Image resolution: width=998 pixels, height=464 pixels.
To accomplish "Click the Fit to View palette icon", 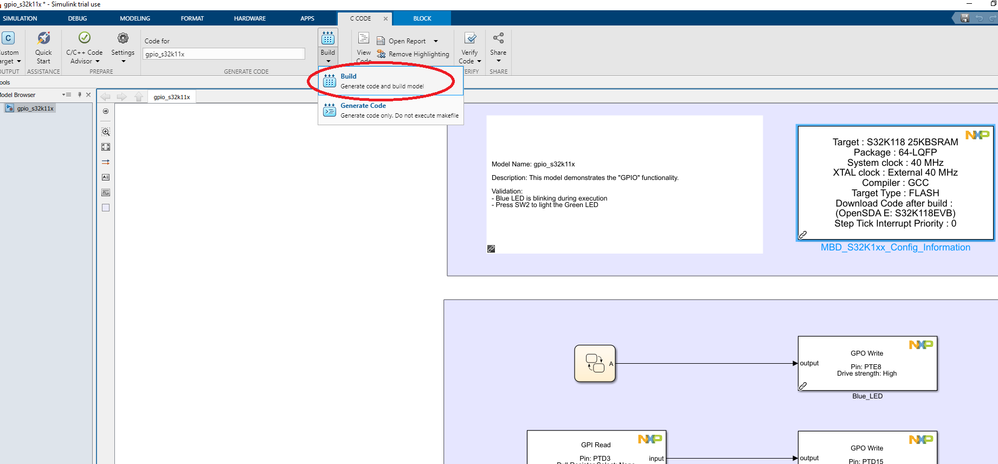I will 106,147.
